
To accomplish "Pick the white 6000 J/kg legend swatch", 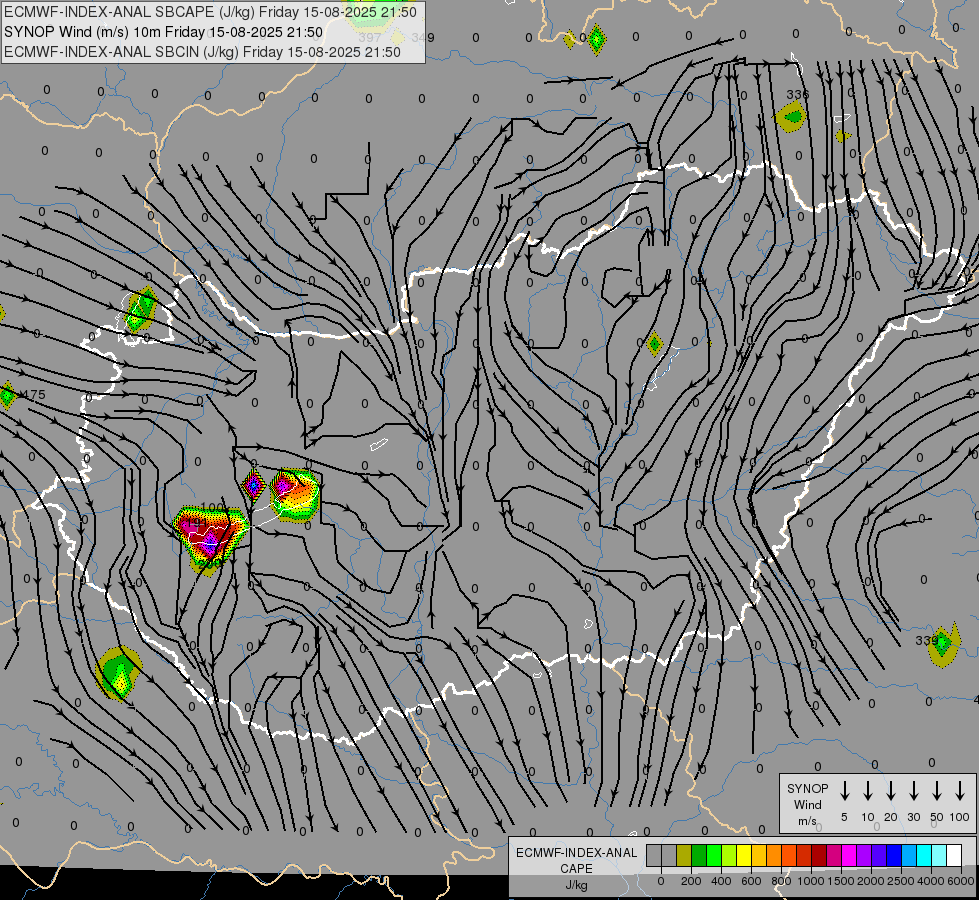I will coord(953,856).
